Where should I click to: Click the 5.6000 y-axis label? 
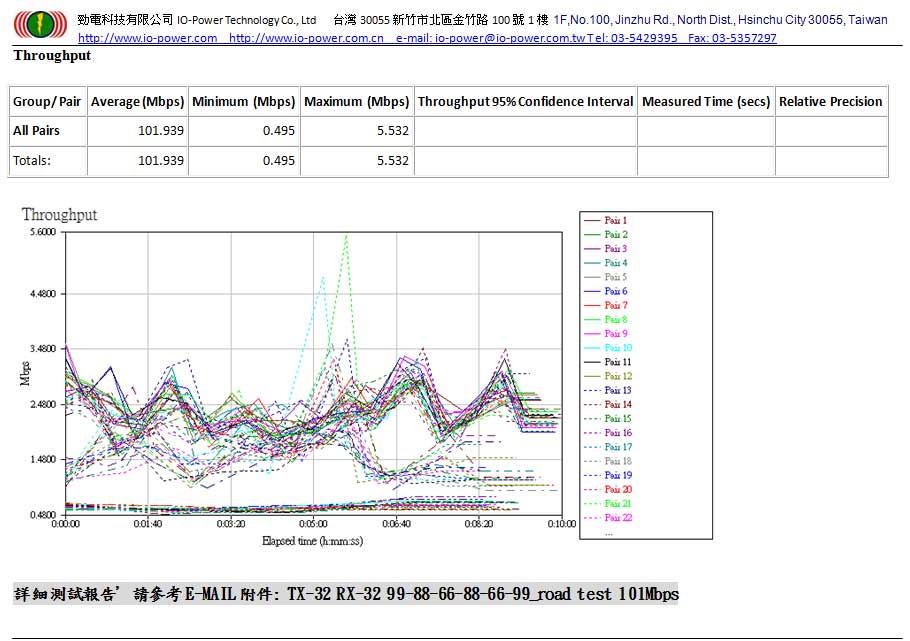pos(43,232)
